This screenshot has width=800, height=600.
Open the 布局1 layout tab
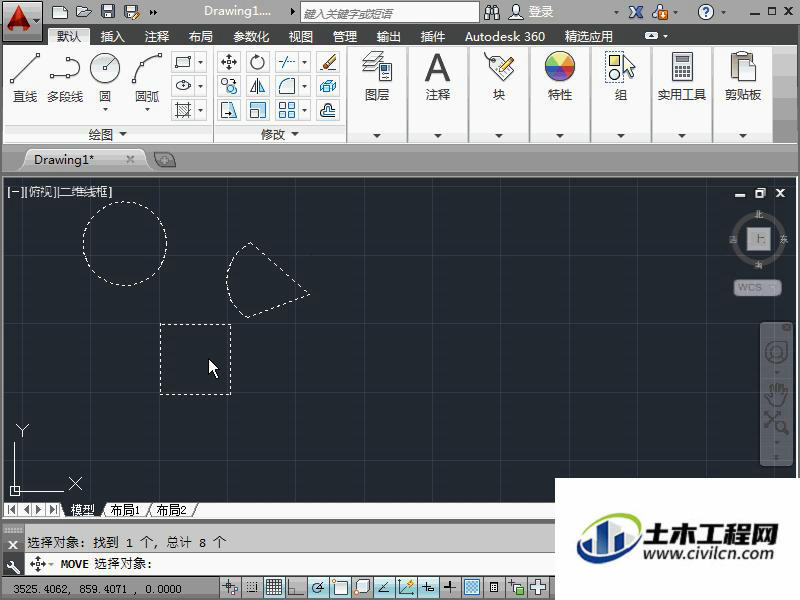125,510
